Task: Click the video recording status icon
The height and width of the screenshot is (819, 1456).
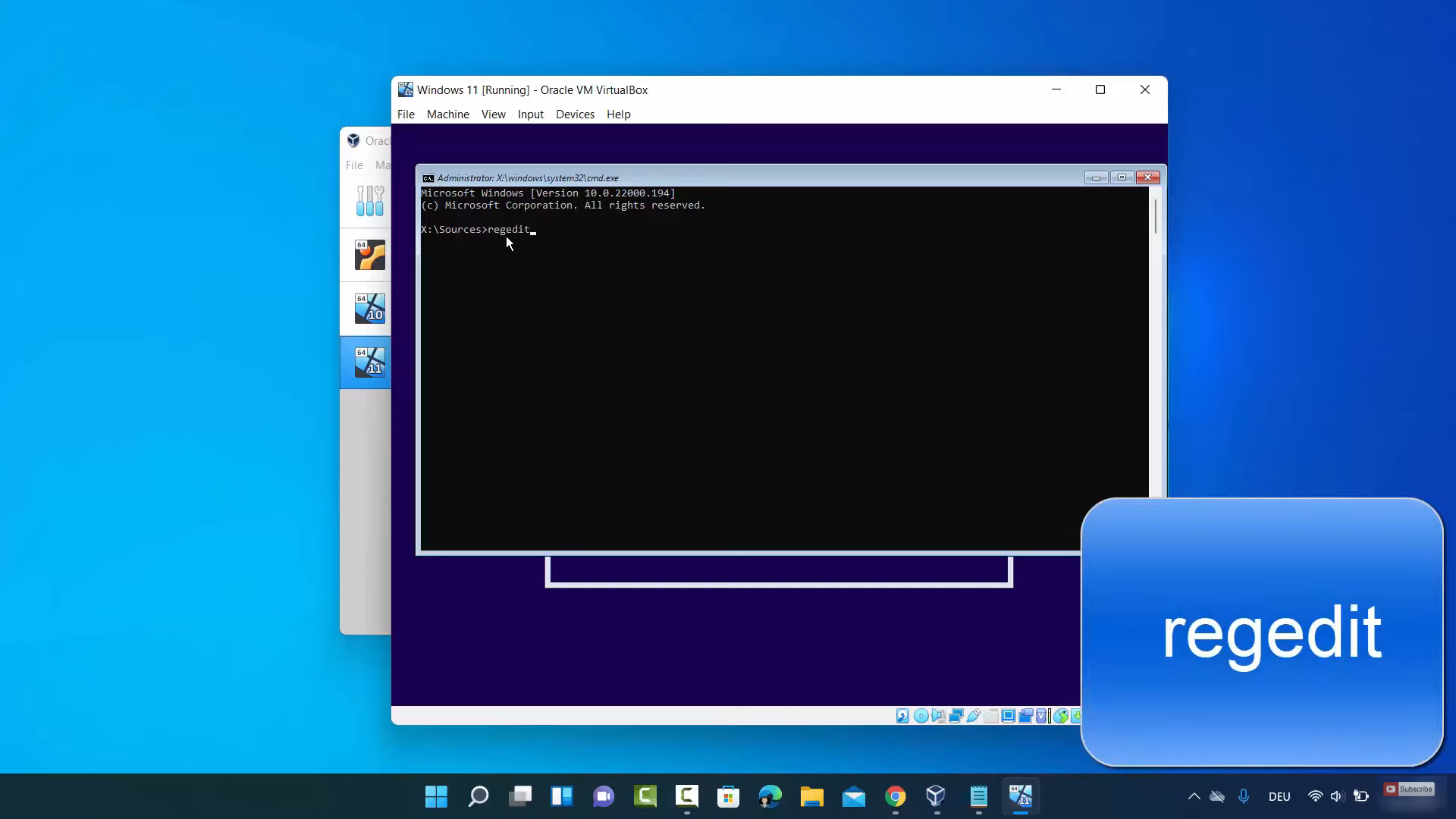Action: click(1026, 716)
